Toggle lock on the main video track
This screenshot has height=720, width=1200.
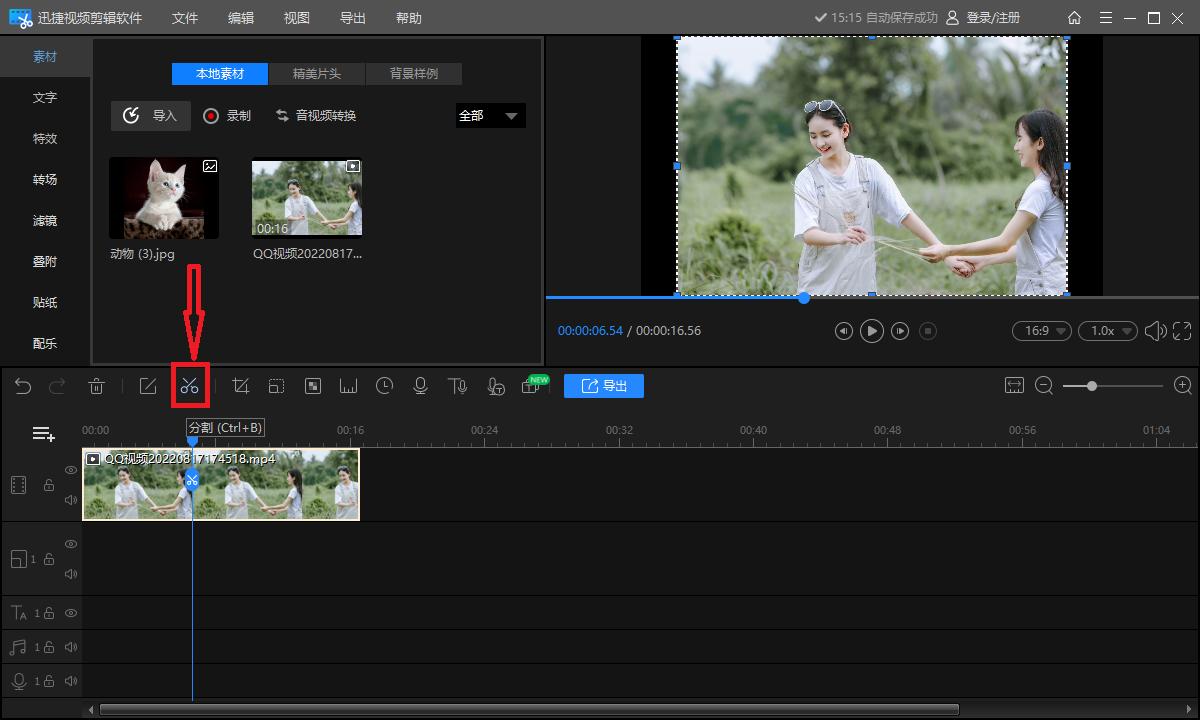click(48, 485)
